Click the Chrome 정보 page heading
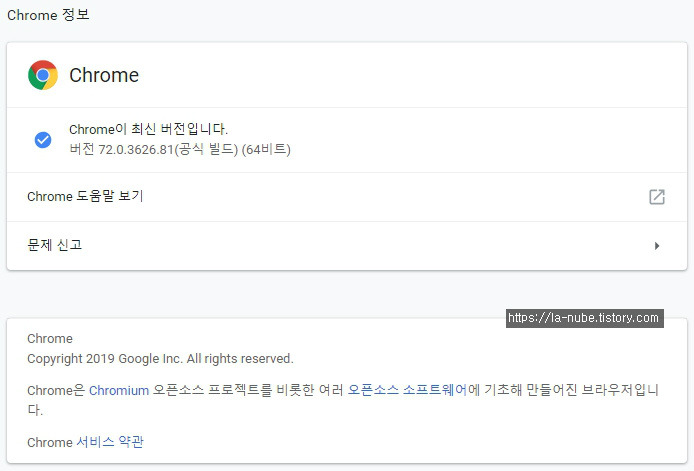The width and height of the screenshot is (694, 471). click(x=48, y=15)
